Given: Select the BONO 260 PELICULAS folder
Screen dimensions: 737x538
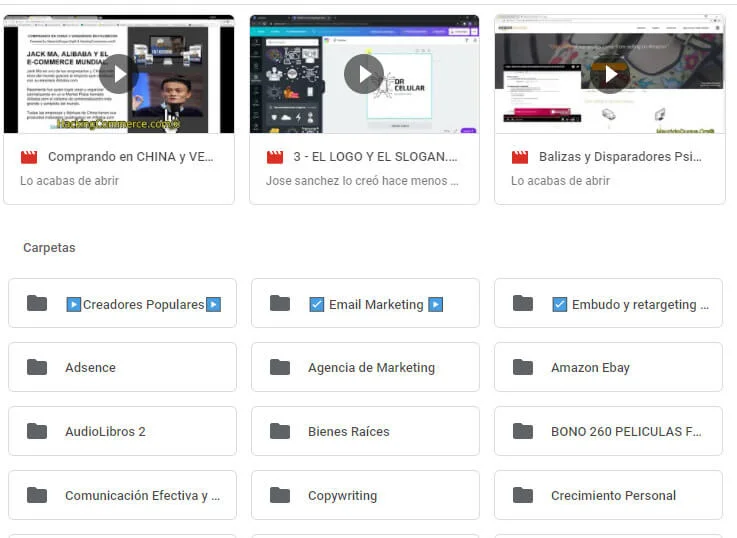Looking at the screenshot, I should tap(625, 431).
